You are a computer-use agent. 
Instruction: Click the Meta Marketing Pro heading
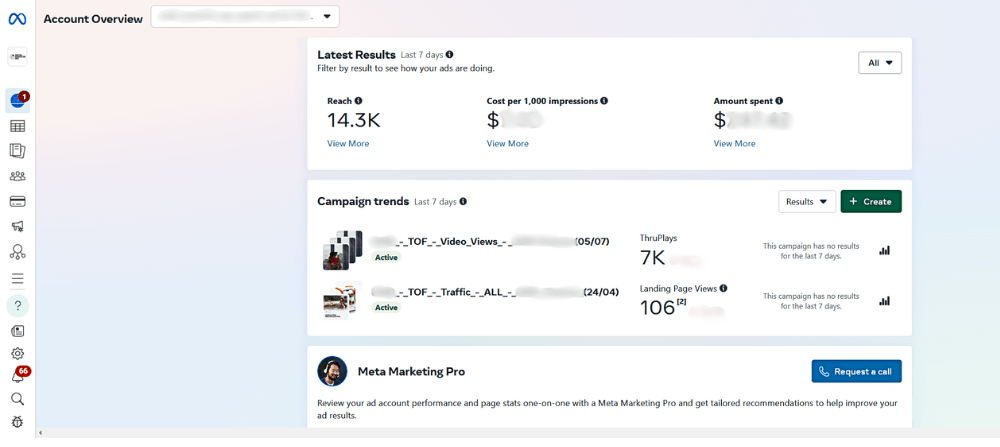[411, 371]
